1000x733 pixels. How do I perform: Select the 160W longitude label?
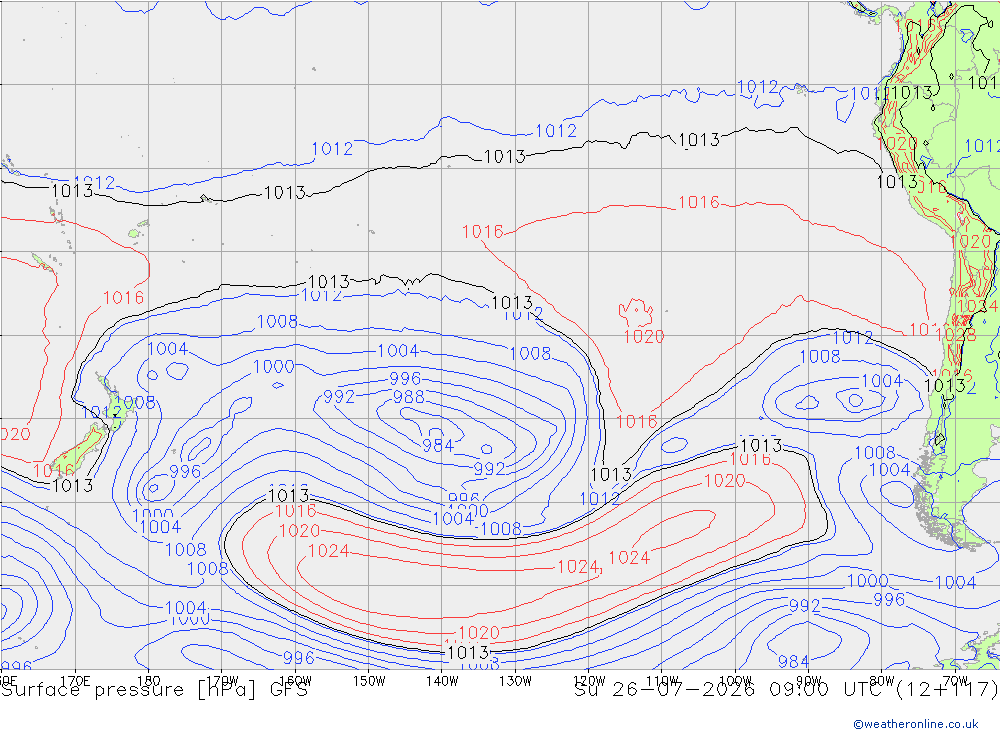tap(295, 681)
